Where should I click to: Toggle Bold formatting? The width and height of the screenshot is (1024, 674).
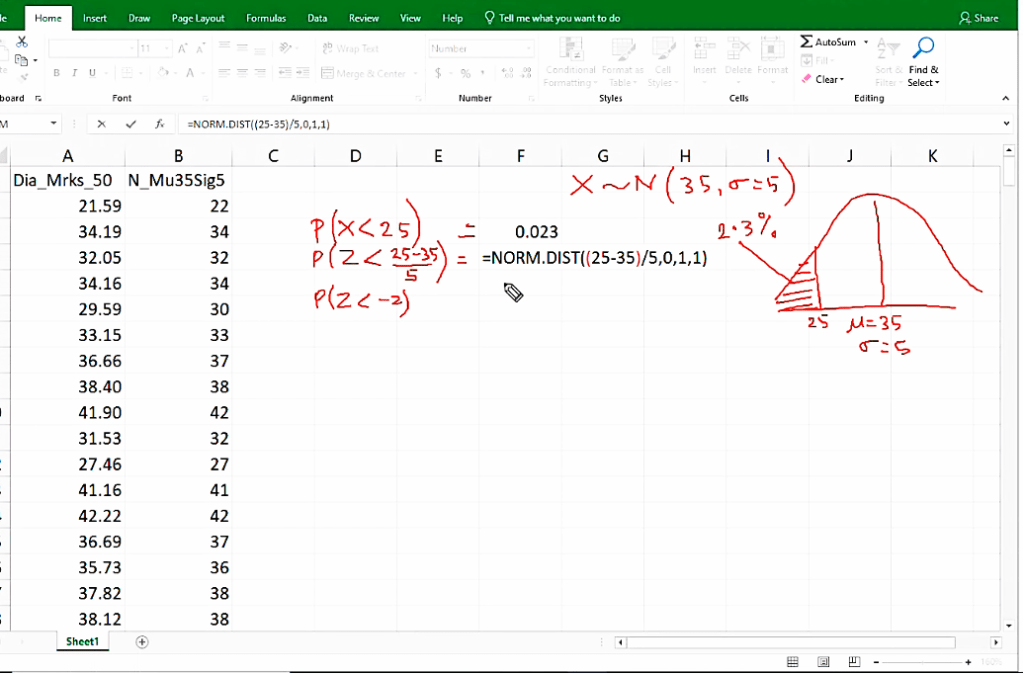pos(57,73)
